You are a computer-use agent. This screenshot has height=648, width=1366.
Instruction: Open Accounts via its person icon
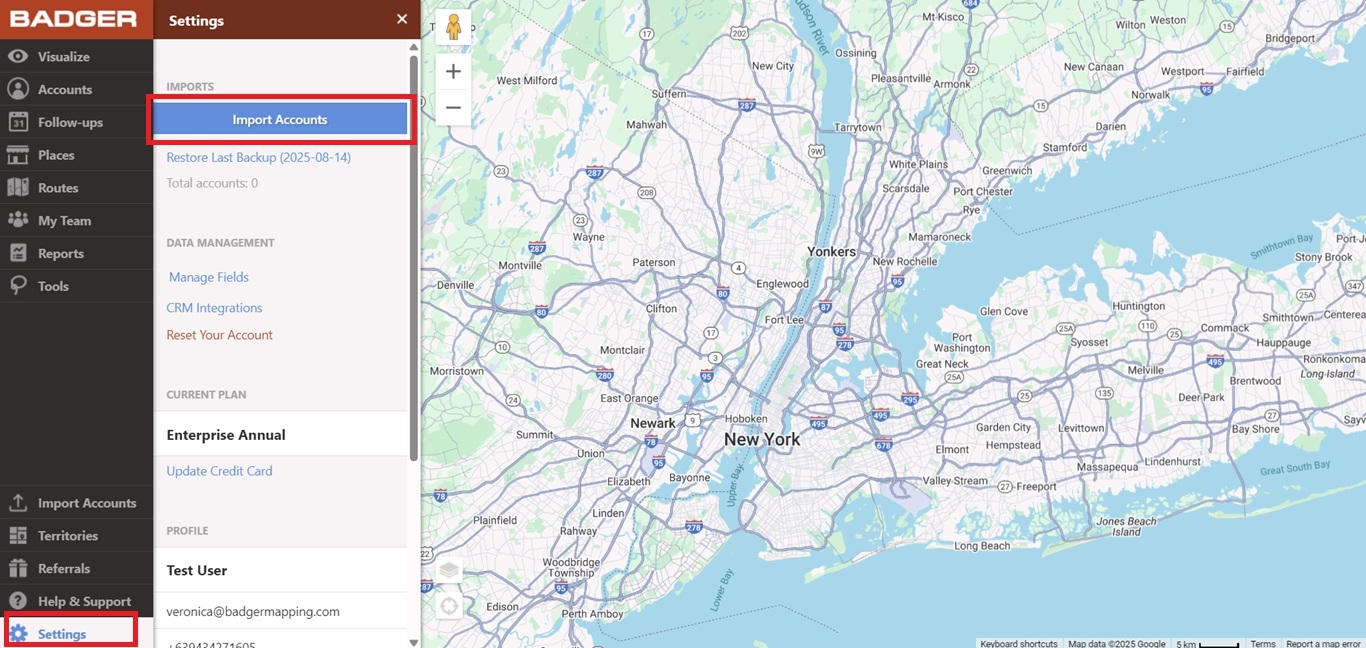[x=18, y=89]
